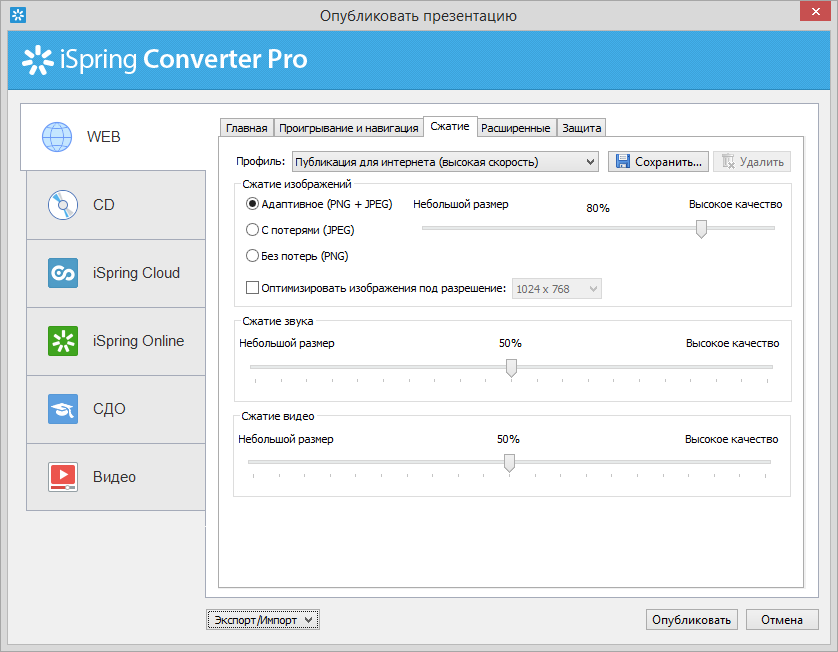Go to the Расширенные tab

516,128
